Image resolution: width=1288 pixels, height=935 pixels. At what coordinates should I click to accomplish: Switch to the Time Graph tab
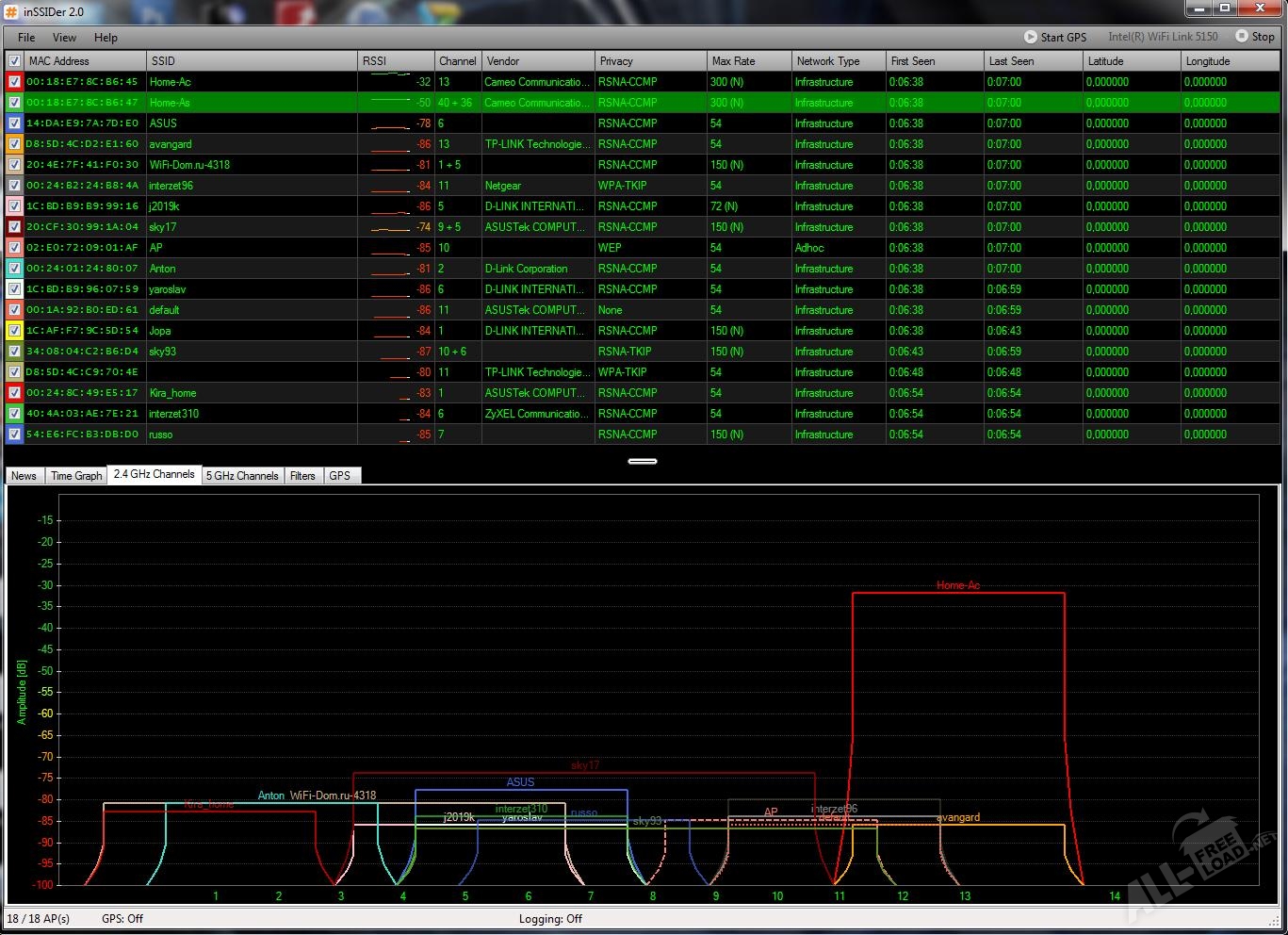76,476
